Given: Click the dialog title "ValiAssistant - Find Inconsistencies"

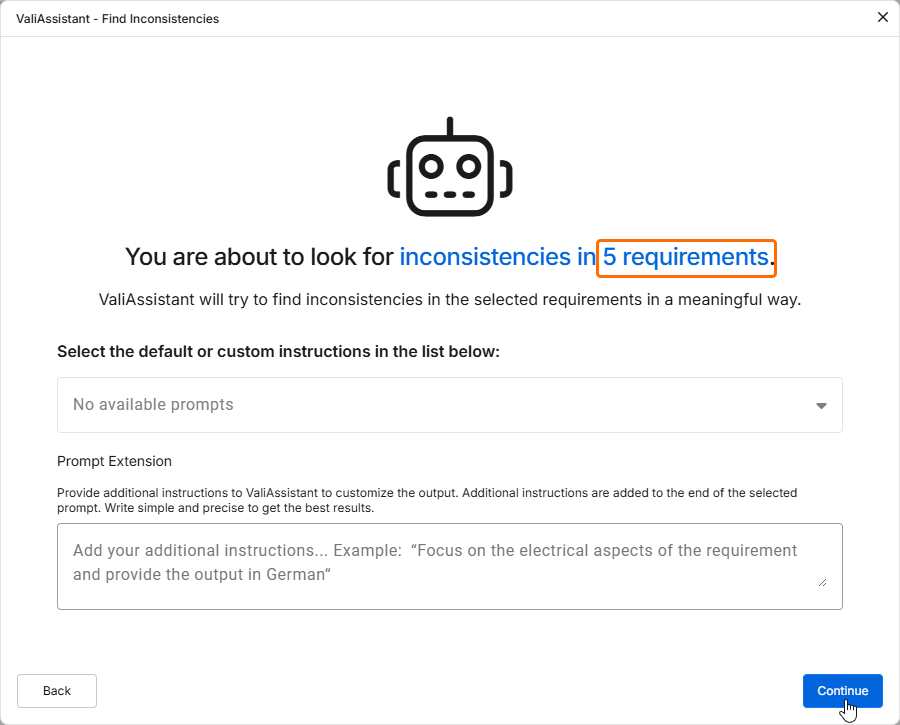Looking at the screenshot, I should point(118,18).
